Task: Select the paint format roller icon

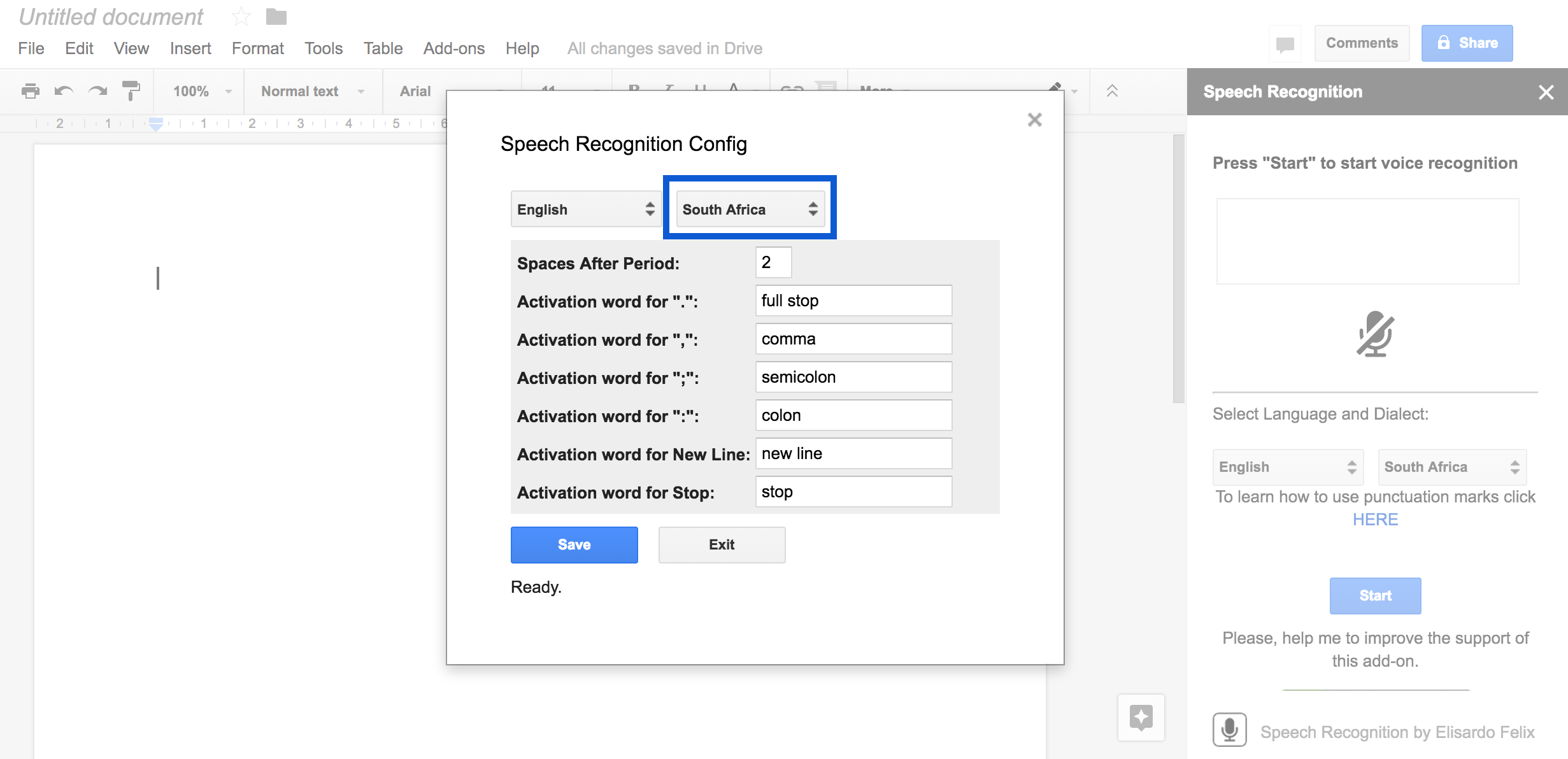Action: 131,91
